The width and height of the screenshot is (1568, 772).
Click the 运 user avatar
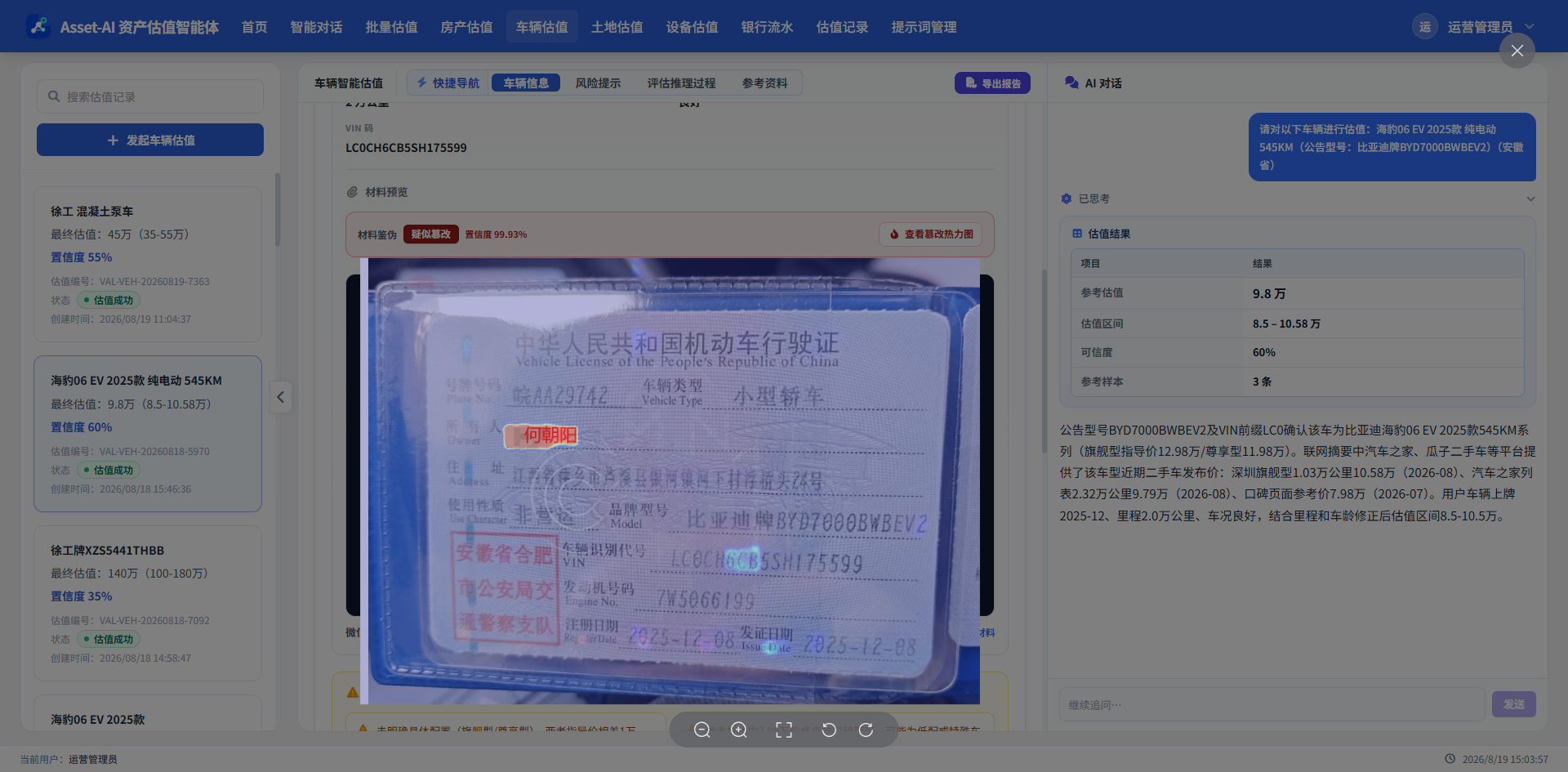[1424, 26]
